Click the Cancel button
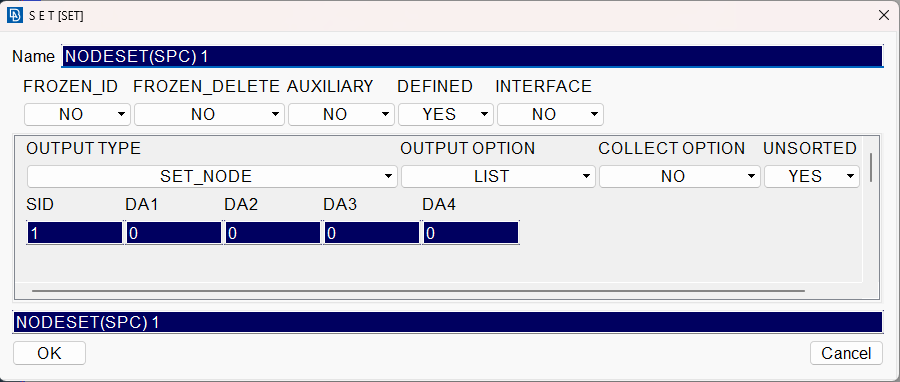This screenshot has height=382, width=900. [x=846, y=353]
